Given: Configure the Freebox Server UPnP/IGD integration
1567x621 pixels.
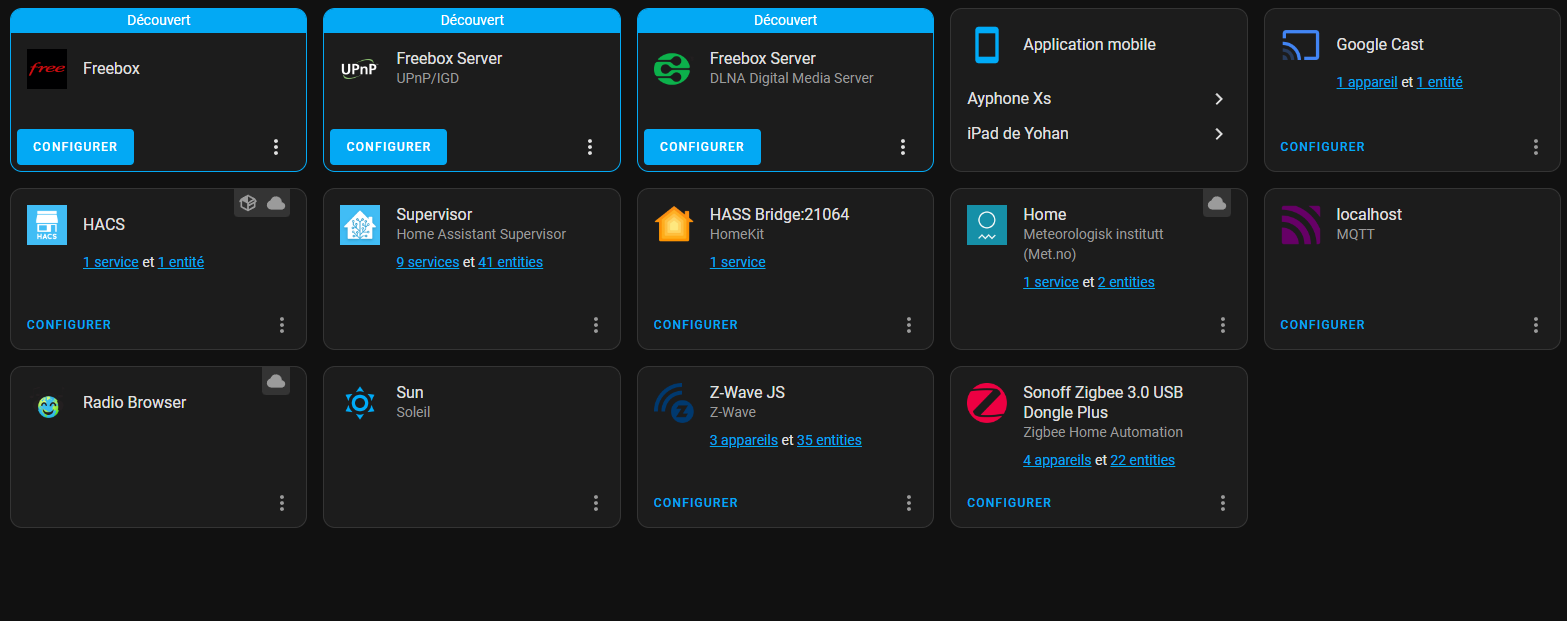Looking at the screenshot, I should tap(388, 147).
